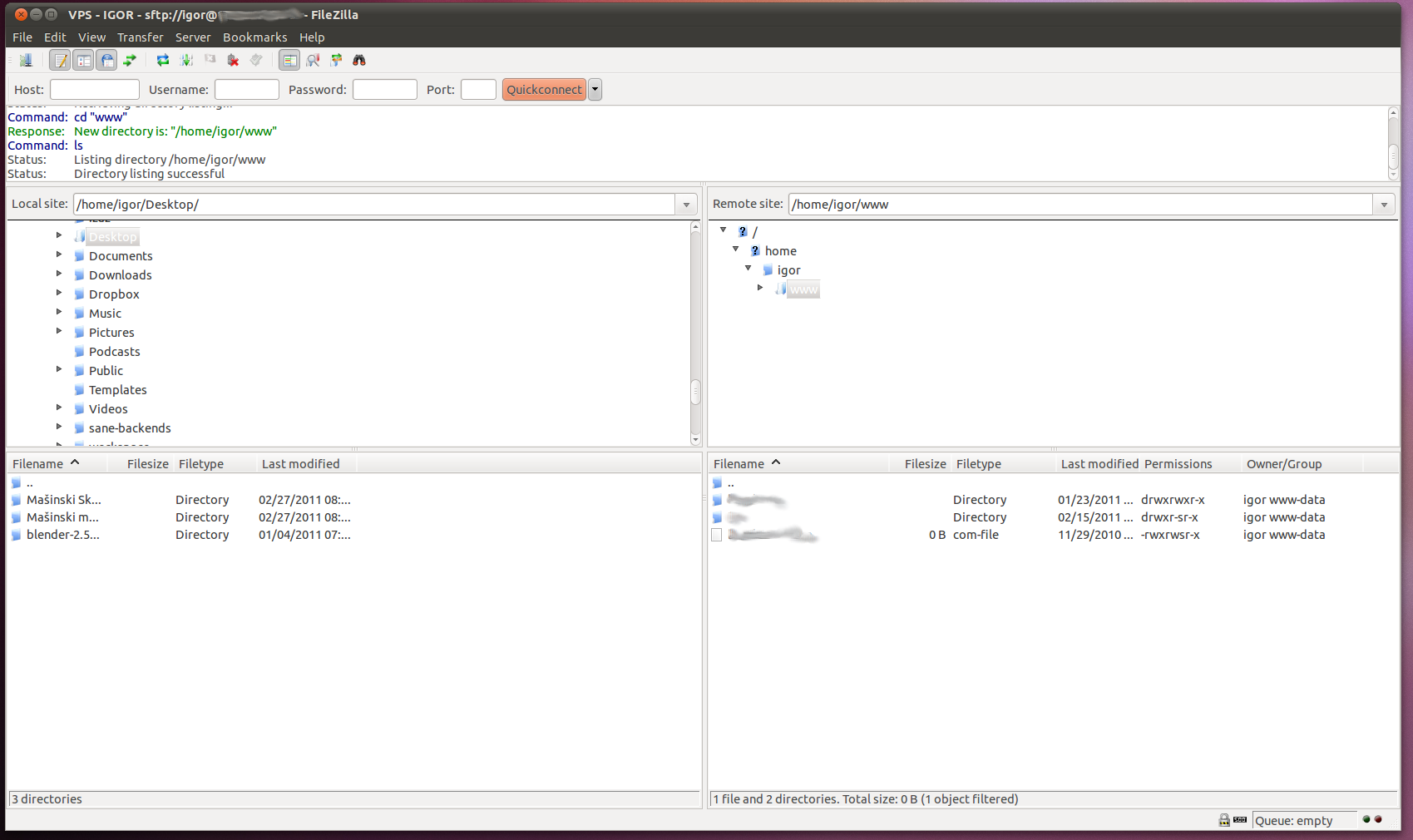
Task: Open the Transfer menu
Action: pyautogui.click(x=140, y=37)
